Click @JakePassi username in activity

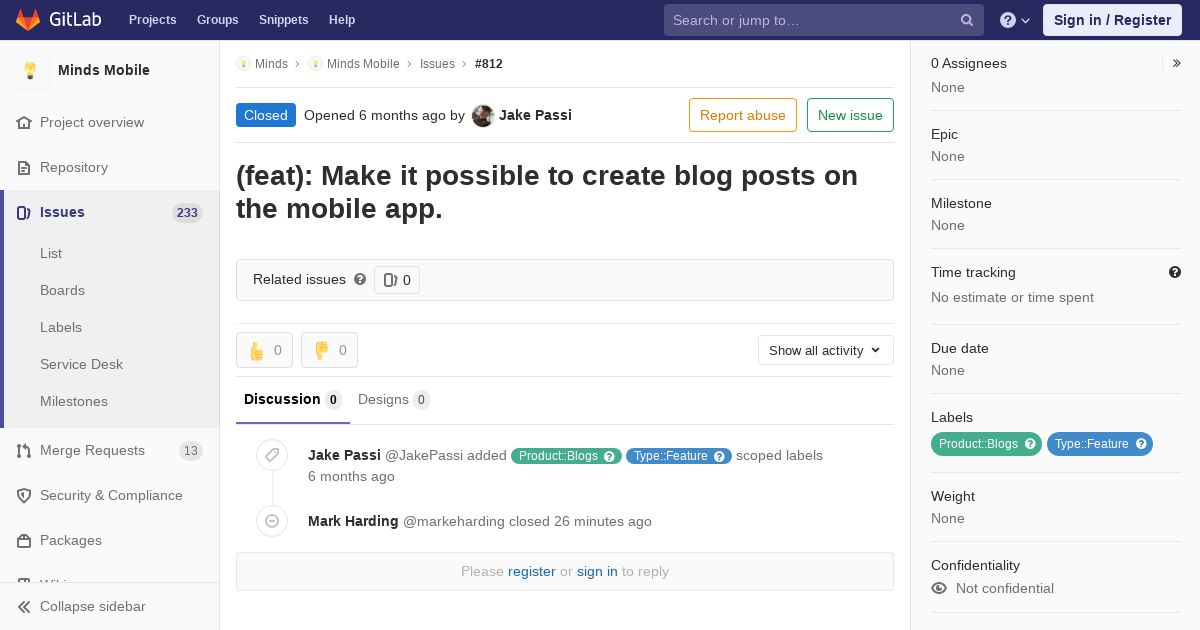[423, 455]
